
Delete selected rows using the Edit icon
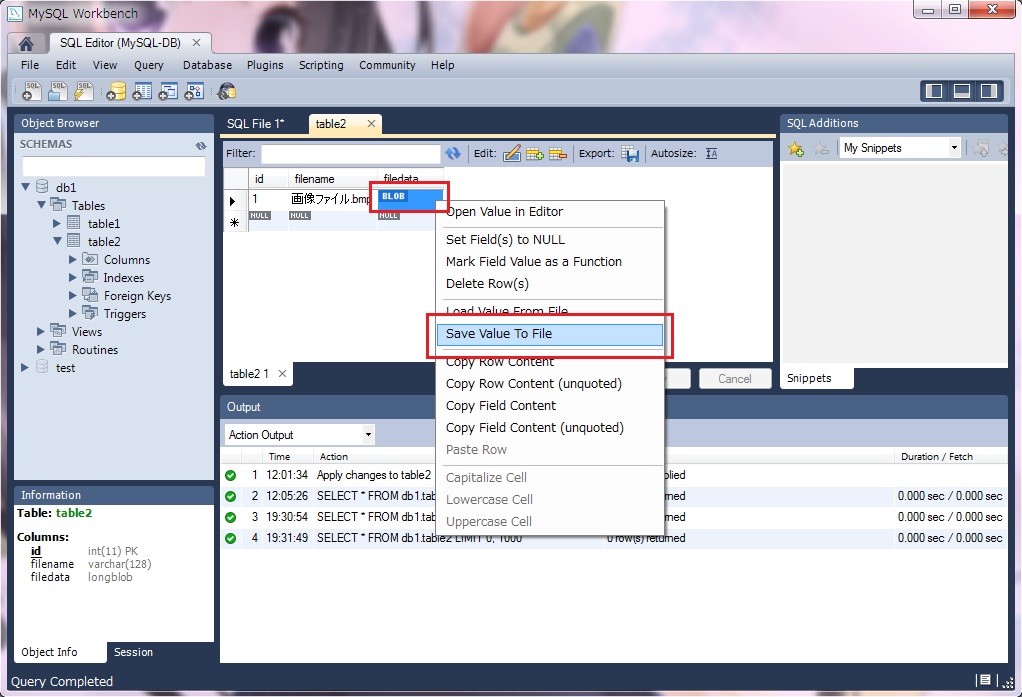coord(558,154)
